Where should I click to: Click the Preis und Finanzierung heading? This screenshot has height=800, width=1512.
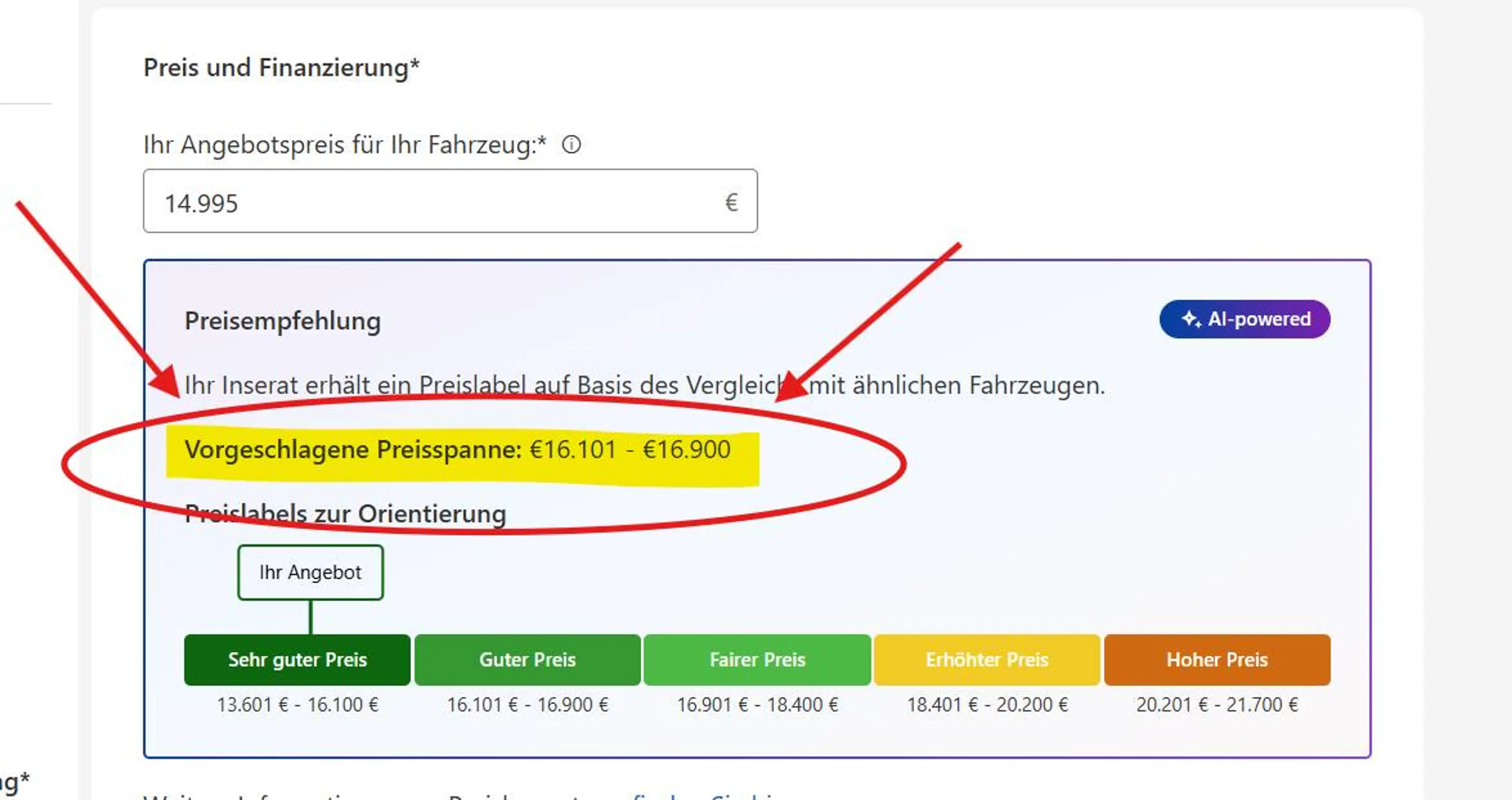coord(282,67)
